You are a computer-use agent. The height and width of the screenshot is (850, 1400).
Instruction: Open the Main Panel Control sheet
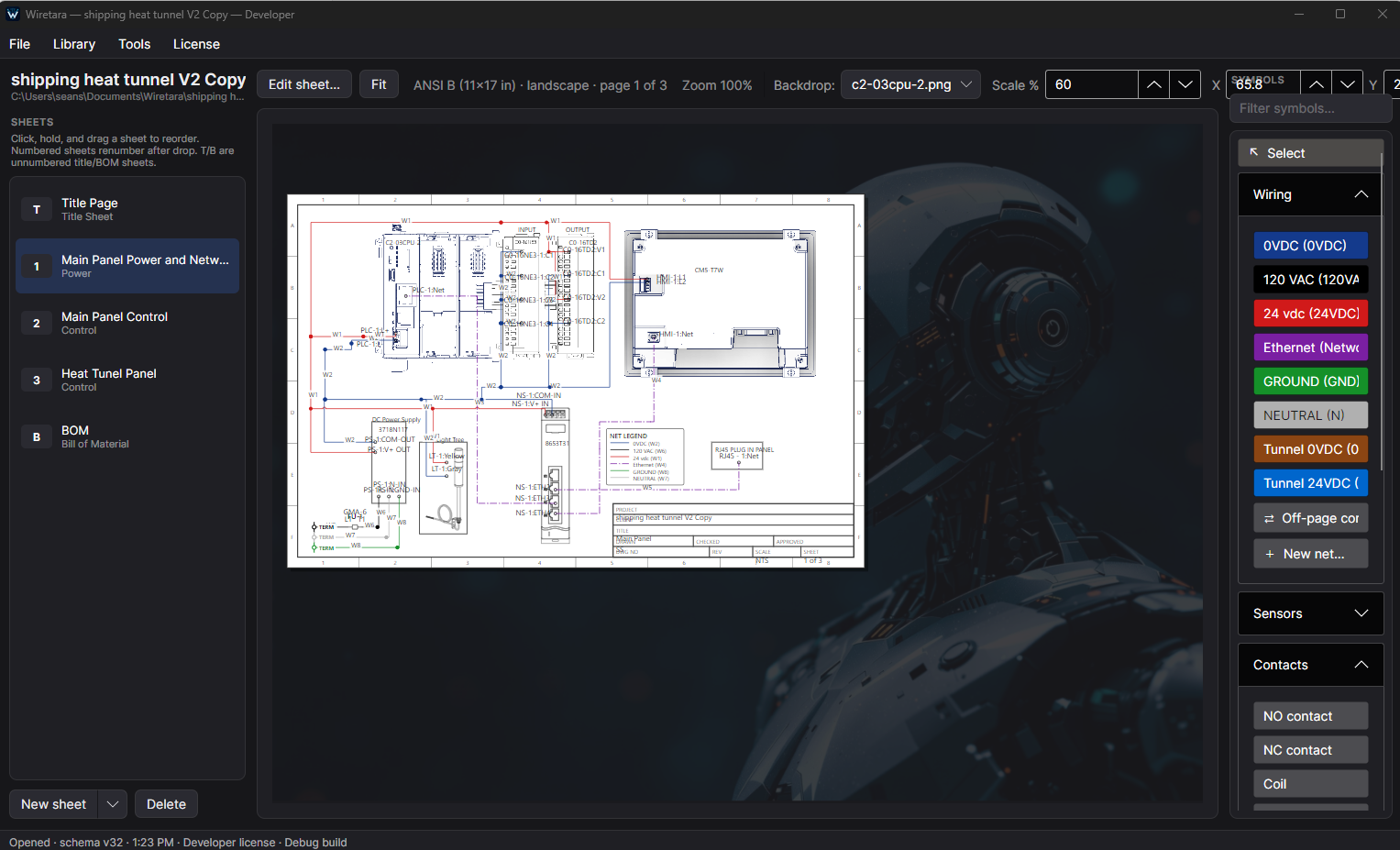tap(127, 323)
